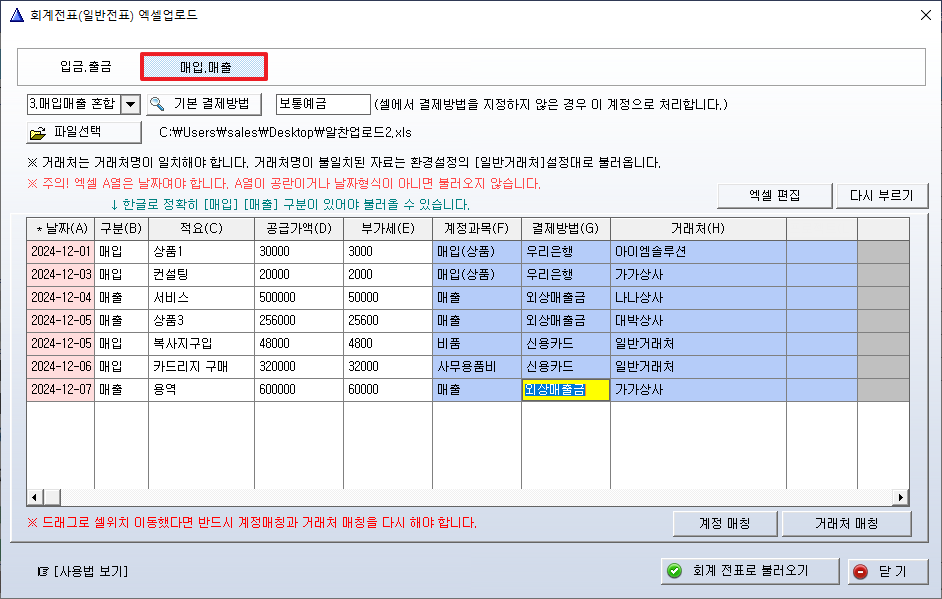Click the 거래처(H) column header

(698, 229)
